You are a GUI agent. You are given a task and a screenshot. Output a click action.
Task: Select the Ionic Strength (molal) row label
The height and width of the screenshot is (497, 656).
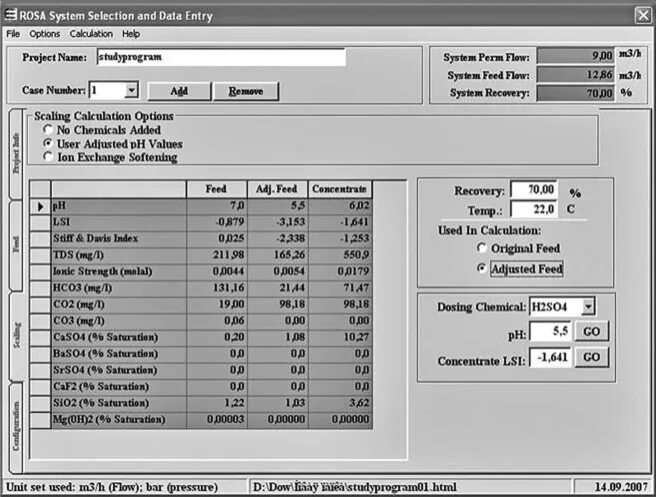click(x=119, y=271)
